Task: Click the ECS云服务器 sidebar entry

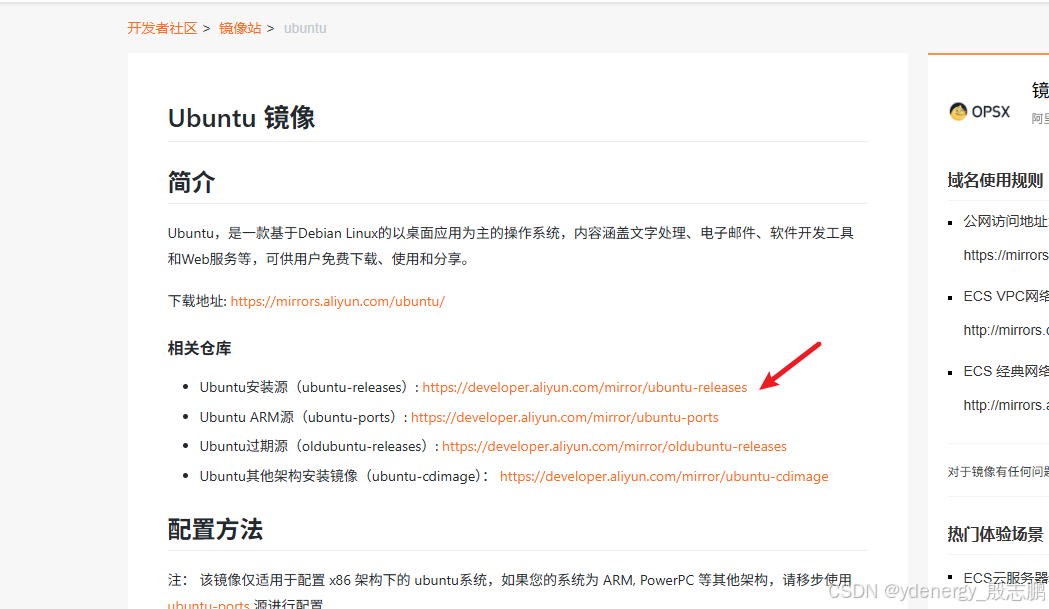Action: click(x=1006, y=578)
